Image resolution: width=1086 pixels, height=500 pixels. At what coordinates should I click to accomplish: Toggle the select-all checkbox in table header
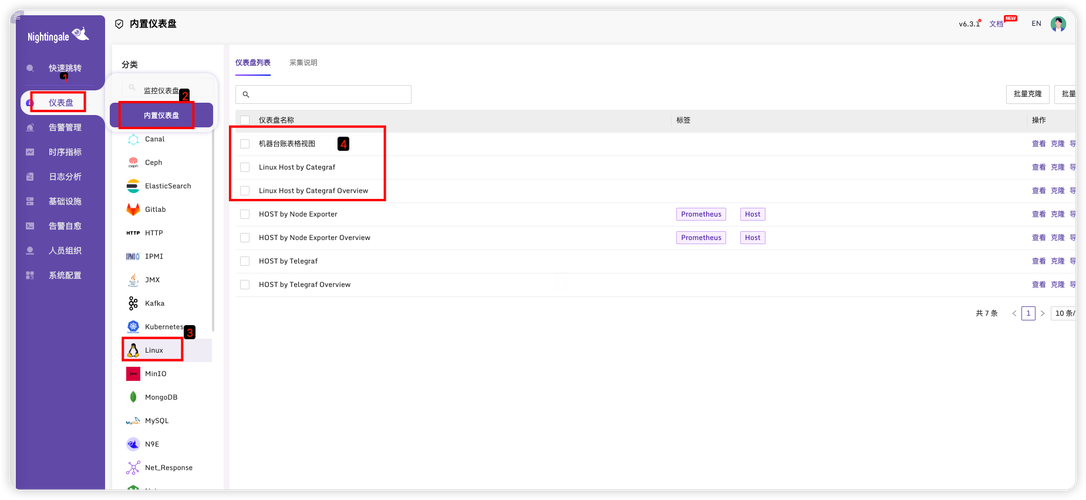tap(244, 120)
